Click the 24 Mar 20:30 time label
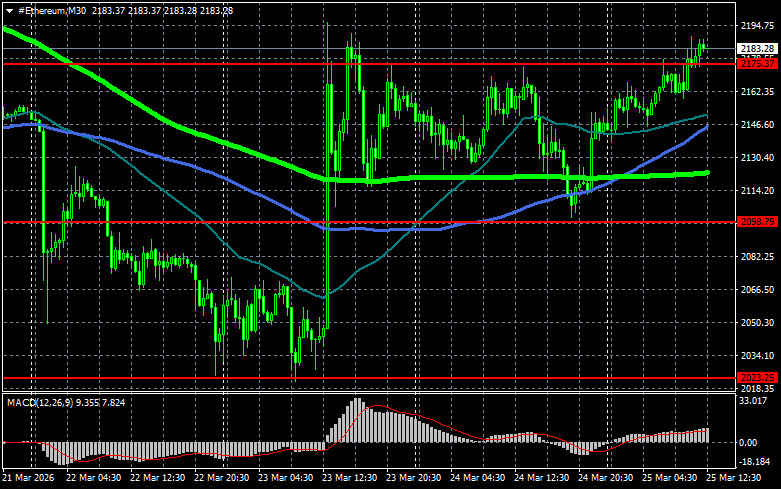 coord(605,478)
